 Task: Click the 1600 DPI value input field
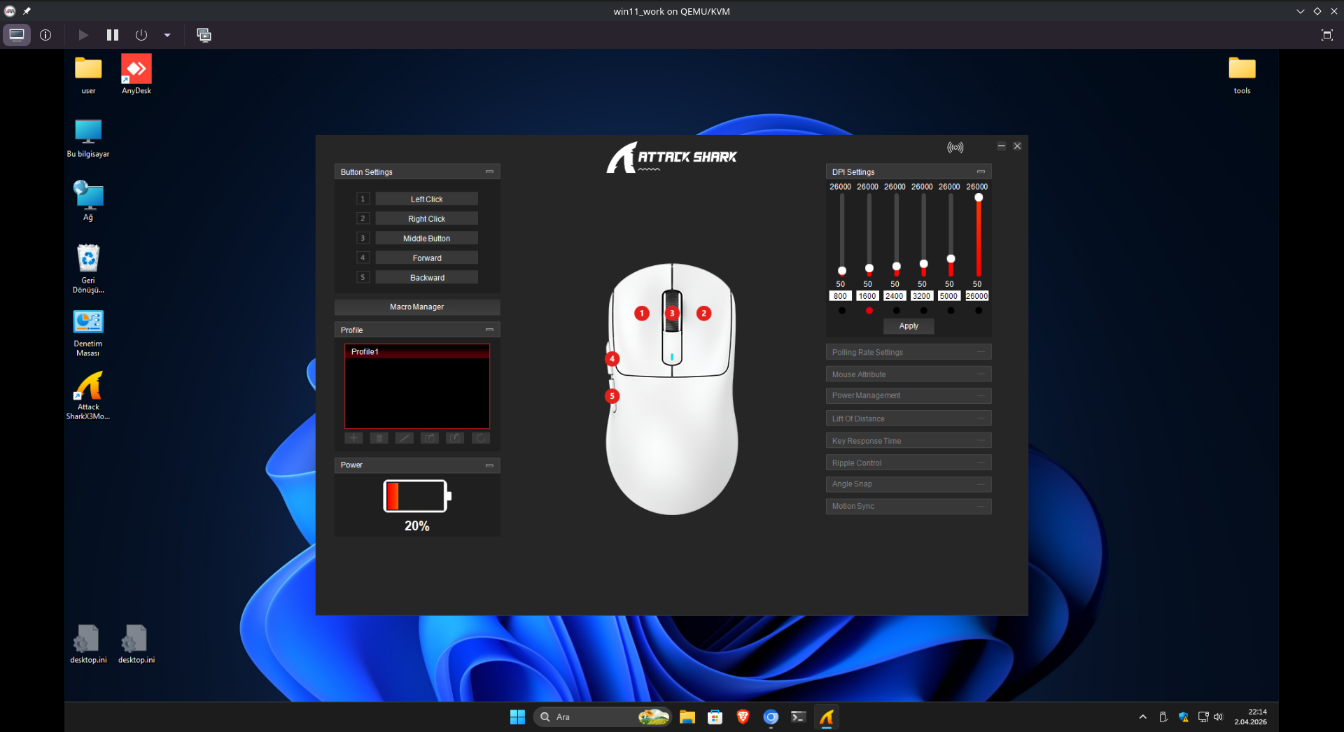click(x=868, y=296)
